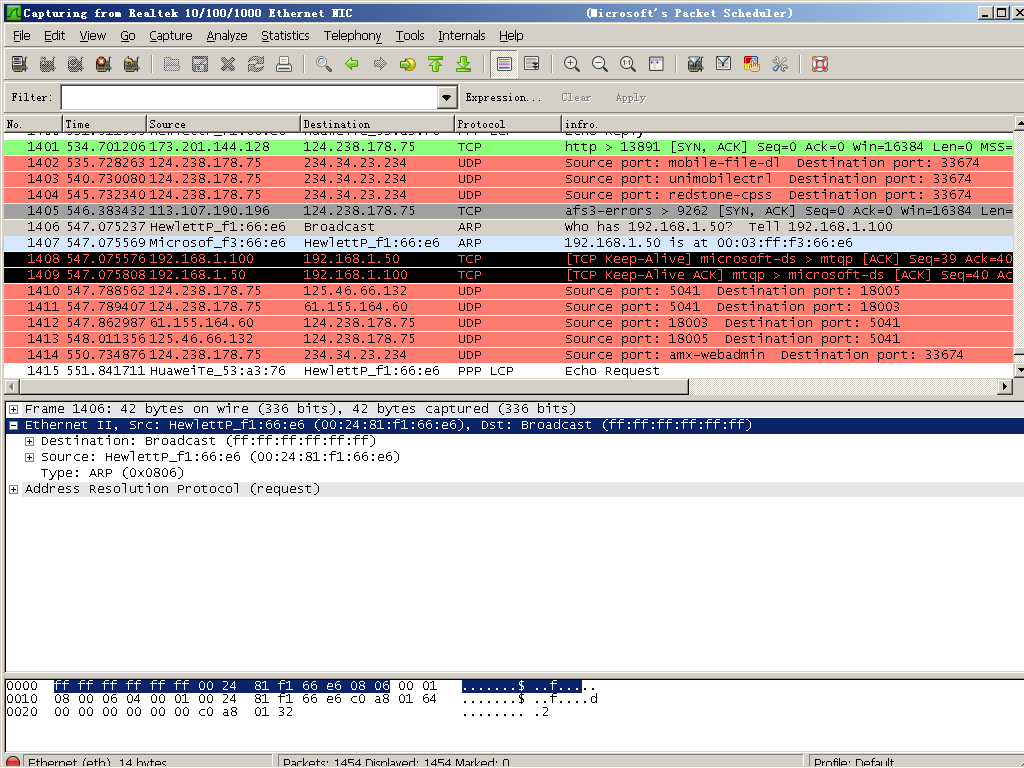Screen dimensions: 1024x768
Task: Find a packet magnifier icon
Action: coord(324,64)
